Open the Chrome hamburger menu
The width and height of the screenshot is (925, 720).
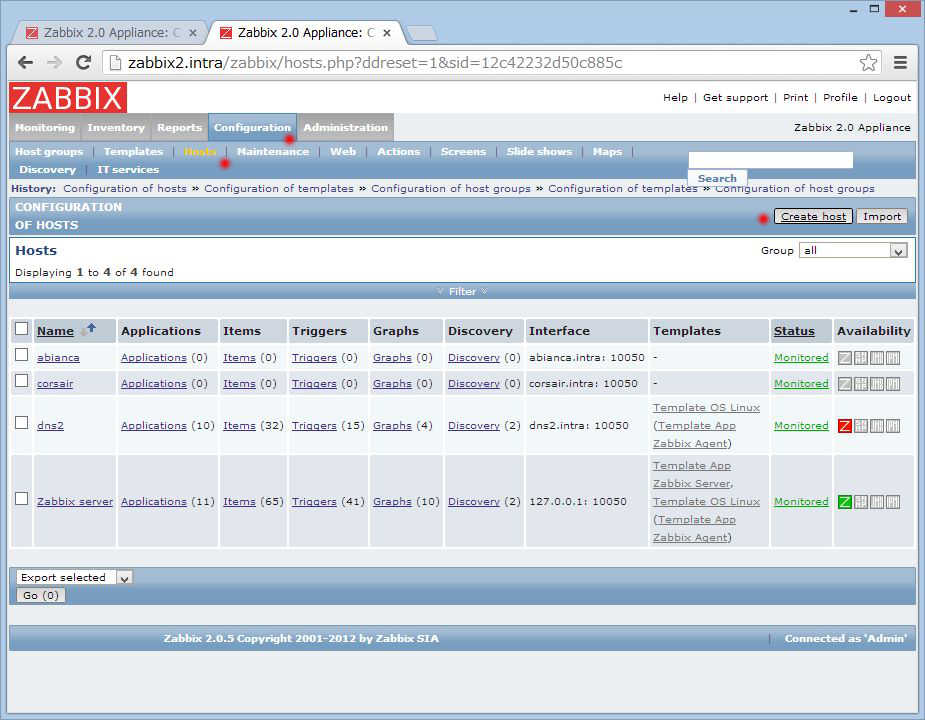[x=900, y=63]
